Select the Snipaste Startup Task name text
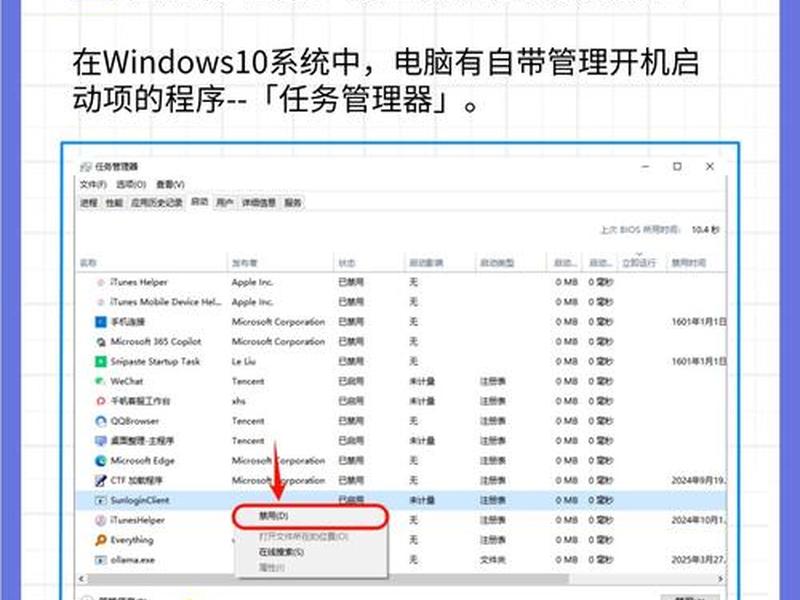This screenshot has width=800, height=600. [x=156, y=361]
